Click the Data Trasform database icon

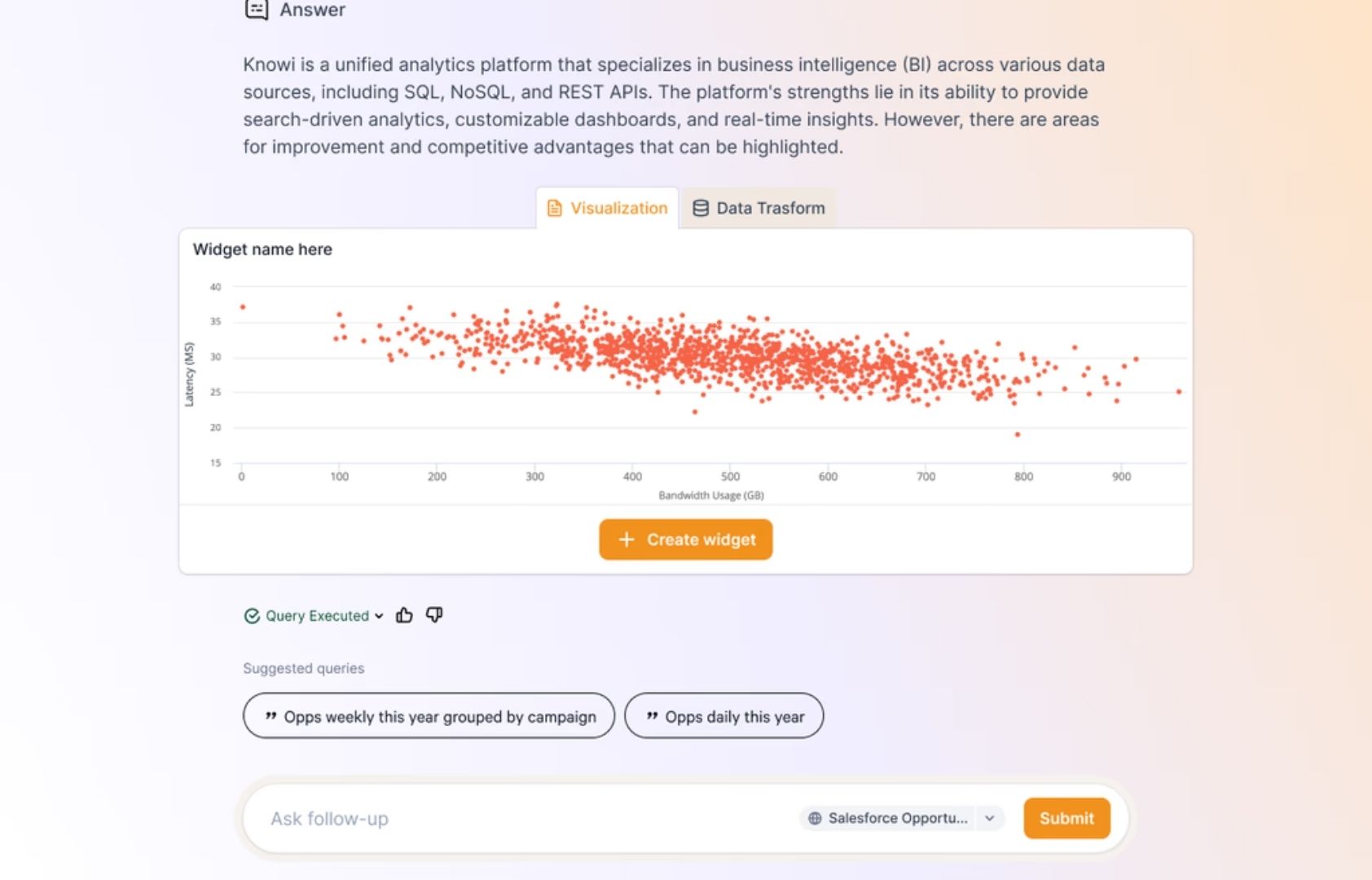pos(701,209)
